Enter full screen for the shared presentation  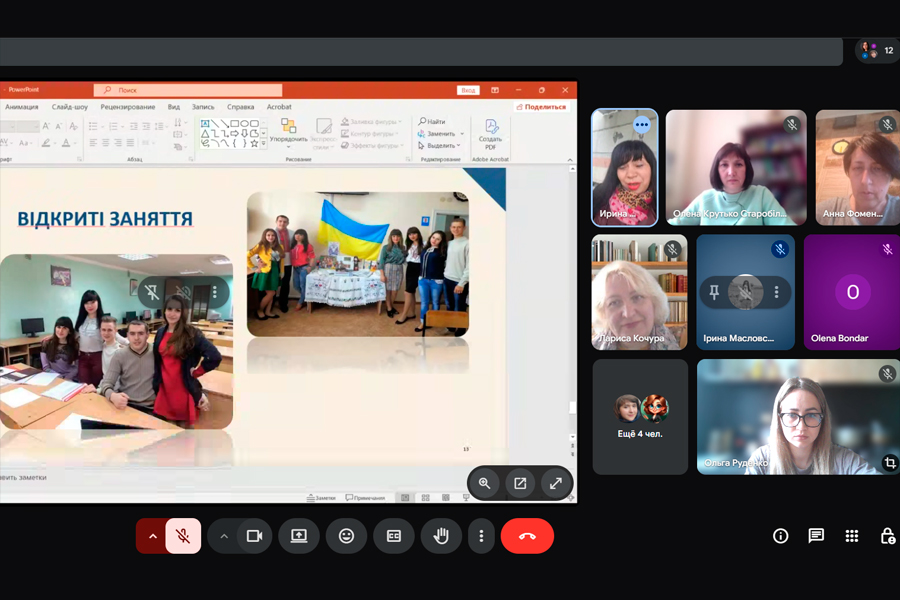[556, 483]
